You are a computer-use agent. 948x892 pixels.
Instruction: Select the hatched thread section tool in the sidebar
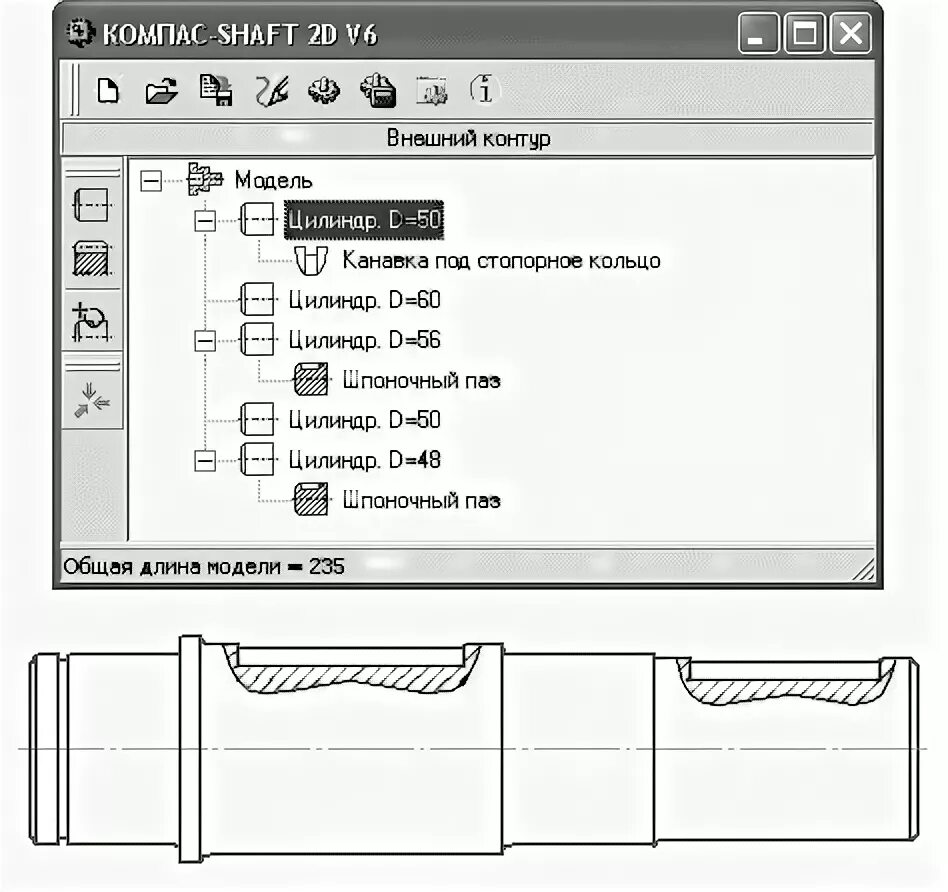click(x=91, y=259)
